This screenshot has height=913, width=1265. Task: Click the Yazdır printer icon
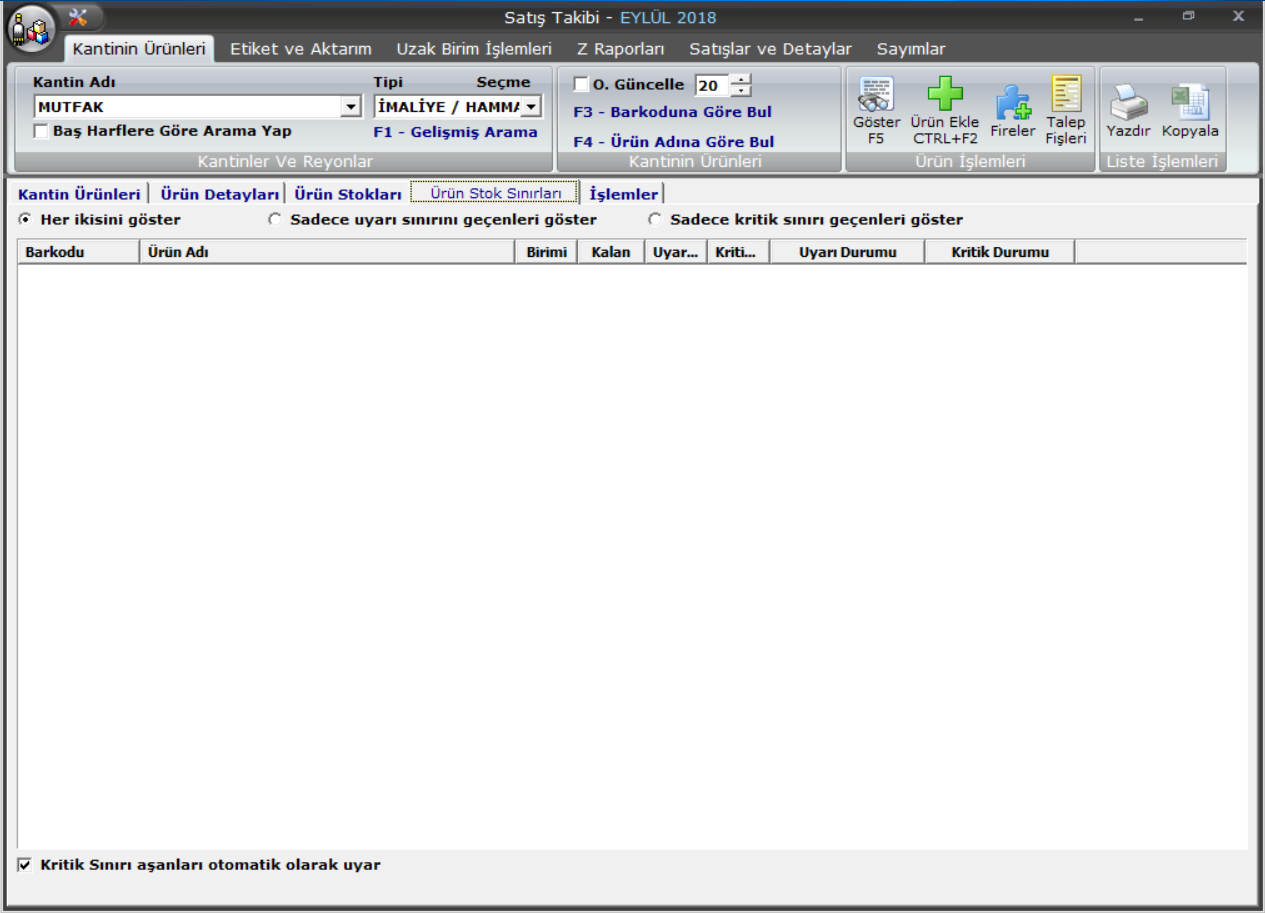click(1128, 102)
